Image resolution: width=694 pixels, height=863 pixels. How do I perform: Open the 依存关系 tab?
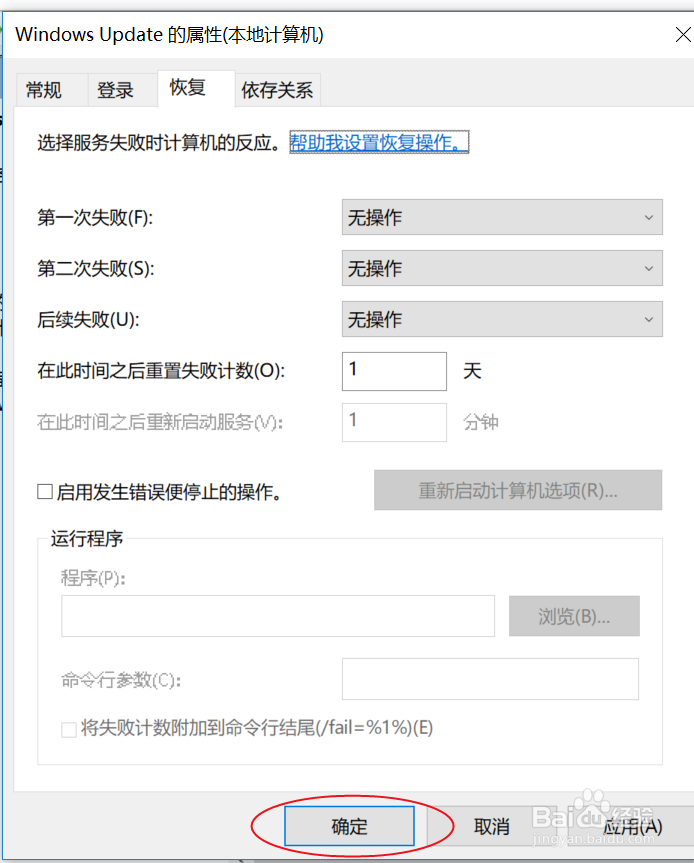[x=277, y=90]
